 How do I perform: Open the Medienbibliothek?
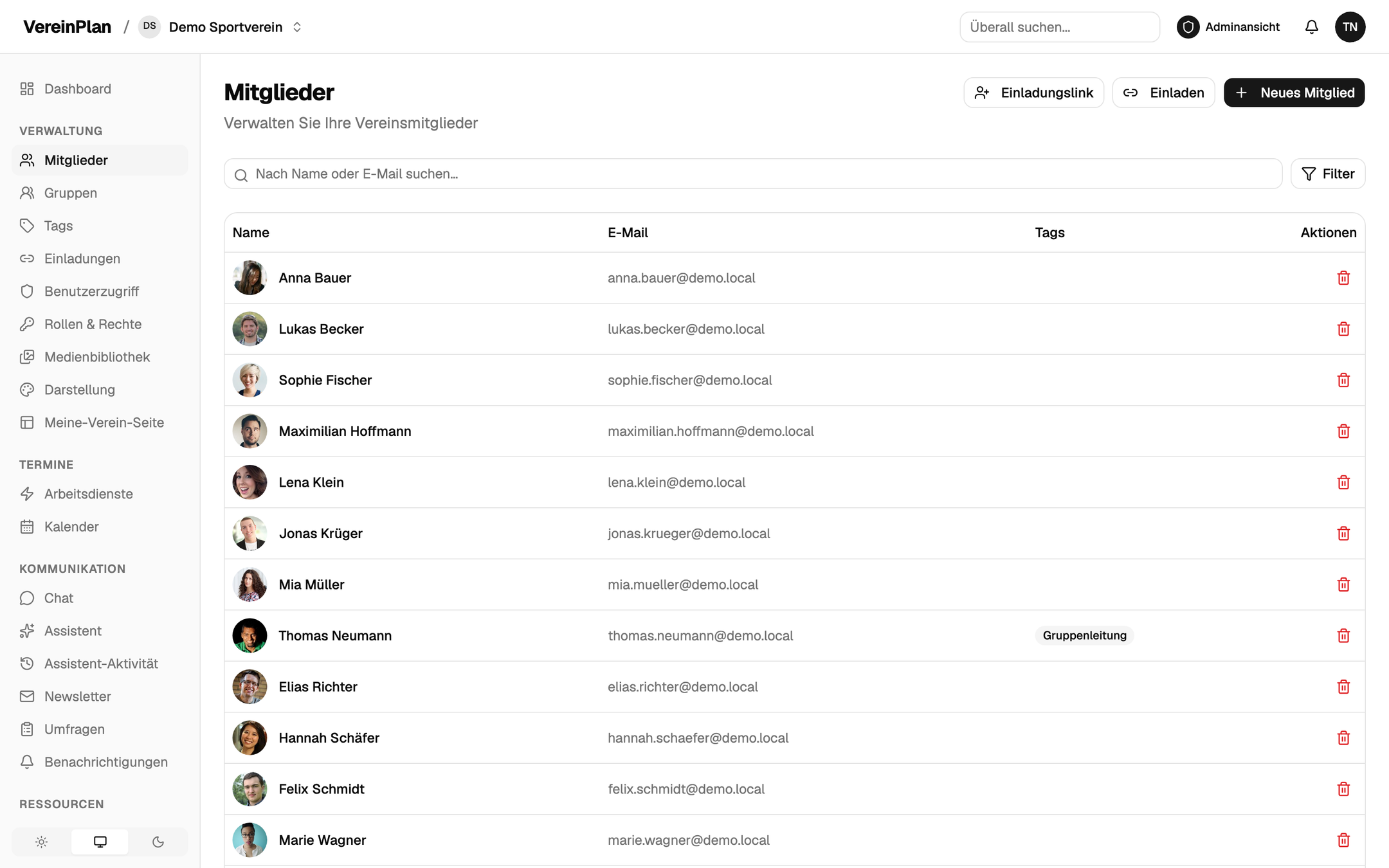(100, 357)
